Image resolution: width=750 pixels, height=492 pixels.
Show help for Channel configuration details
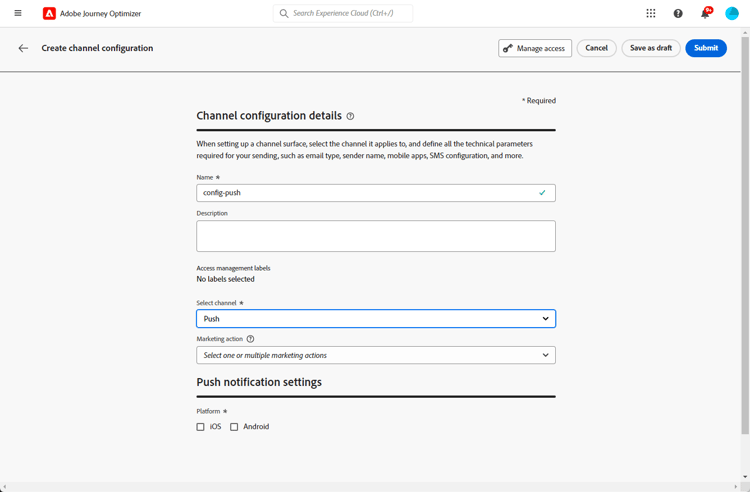pos(350,116)
